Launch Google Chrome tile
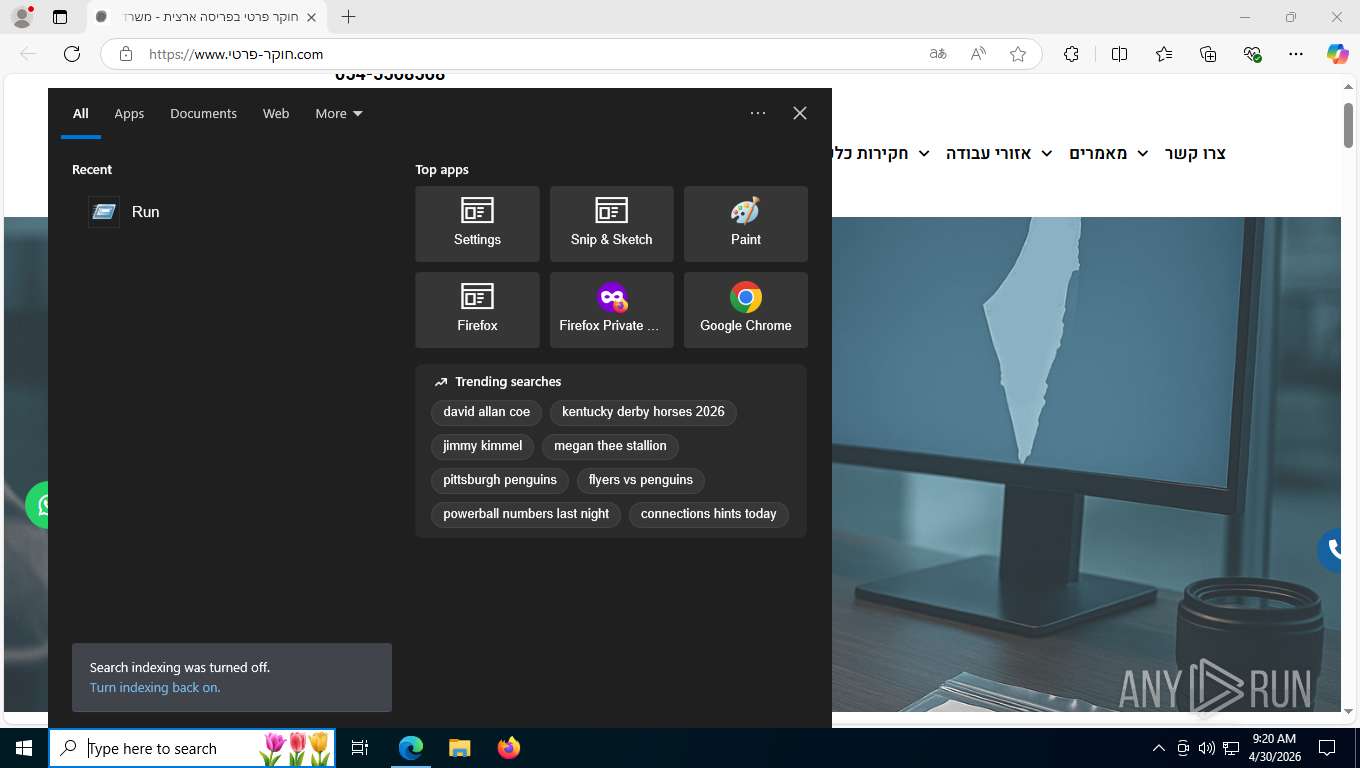The image size is (1360, 768). 745,310
